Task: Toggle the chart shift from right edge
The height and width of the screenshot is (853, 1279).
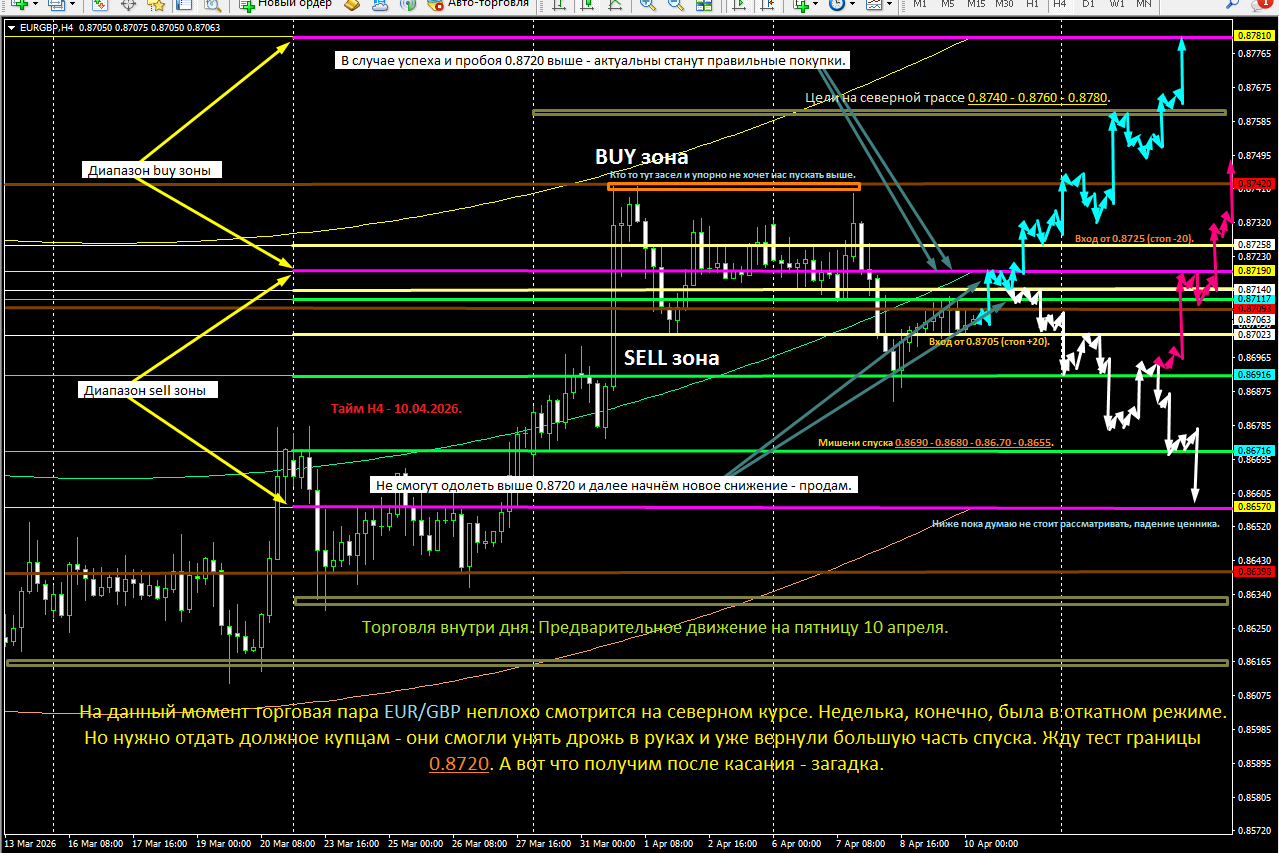Action: [769, 6]
